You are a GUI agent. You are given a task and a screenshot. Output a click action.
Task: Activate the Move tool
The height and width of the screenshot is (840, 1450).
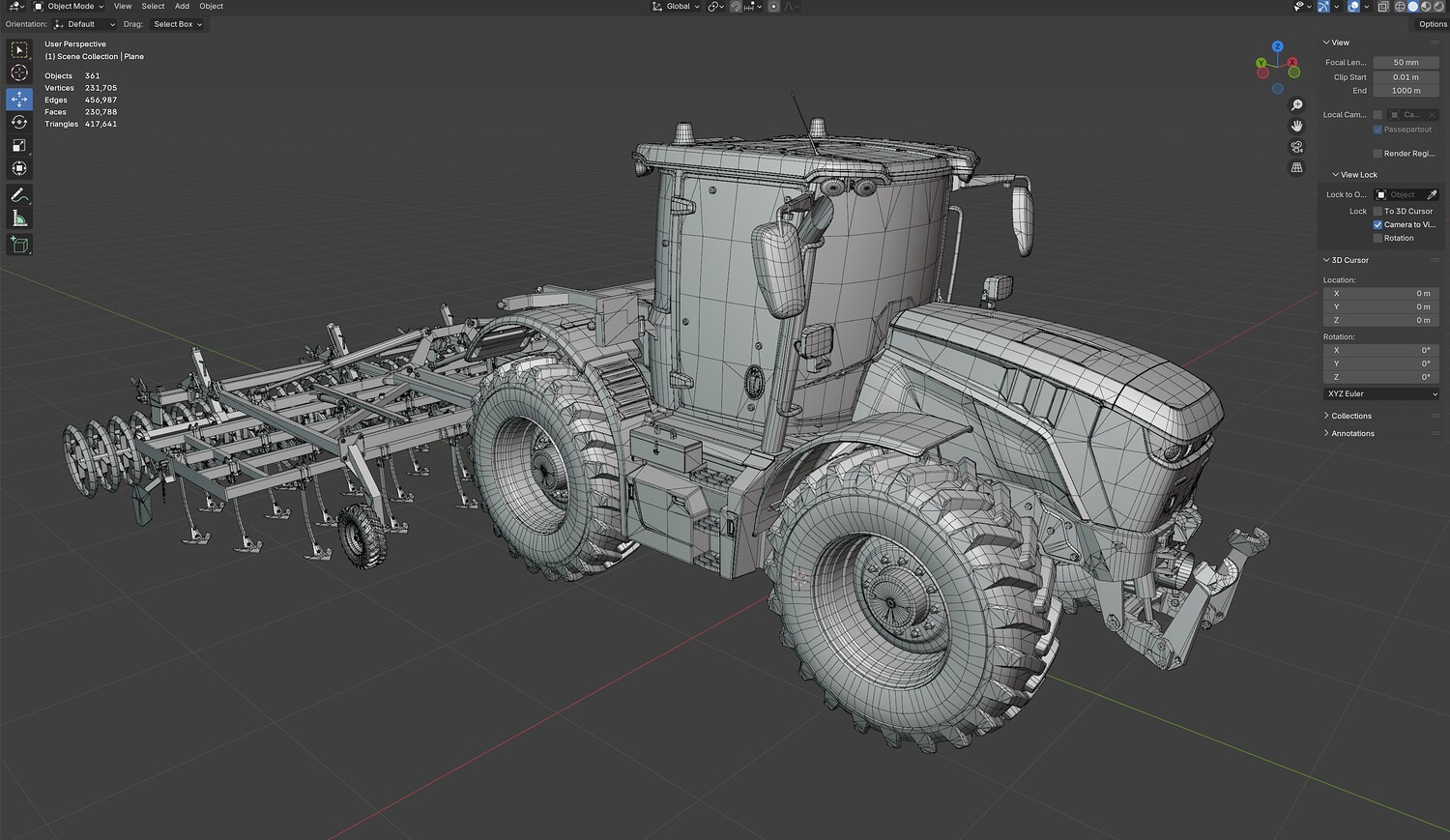coord(19,99)
